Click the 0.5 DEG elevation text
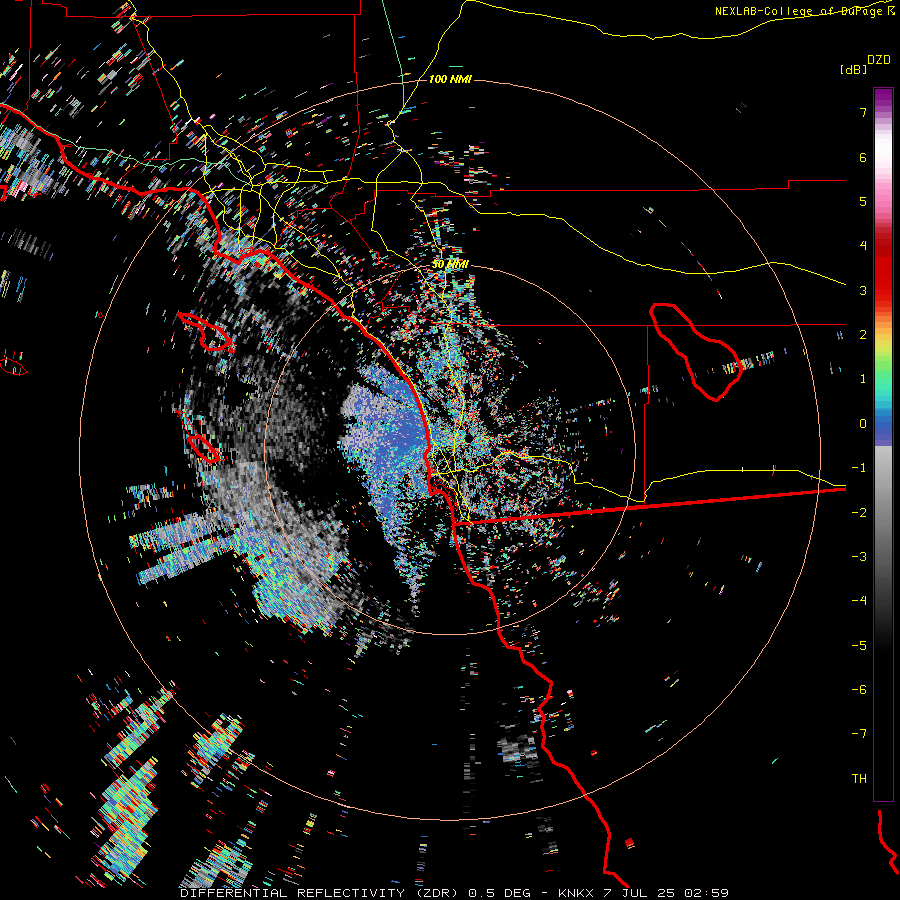The width and height of the screenshot is (900, 900). click(499, 893)
